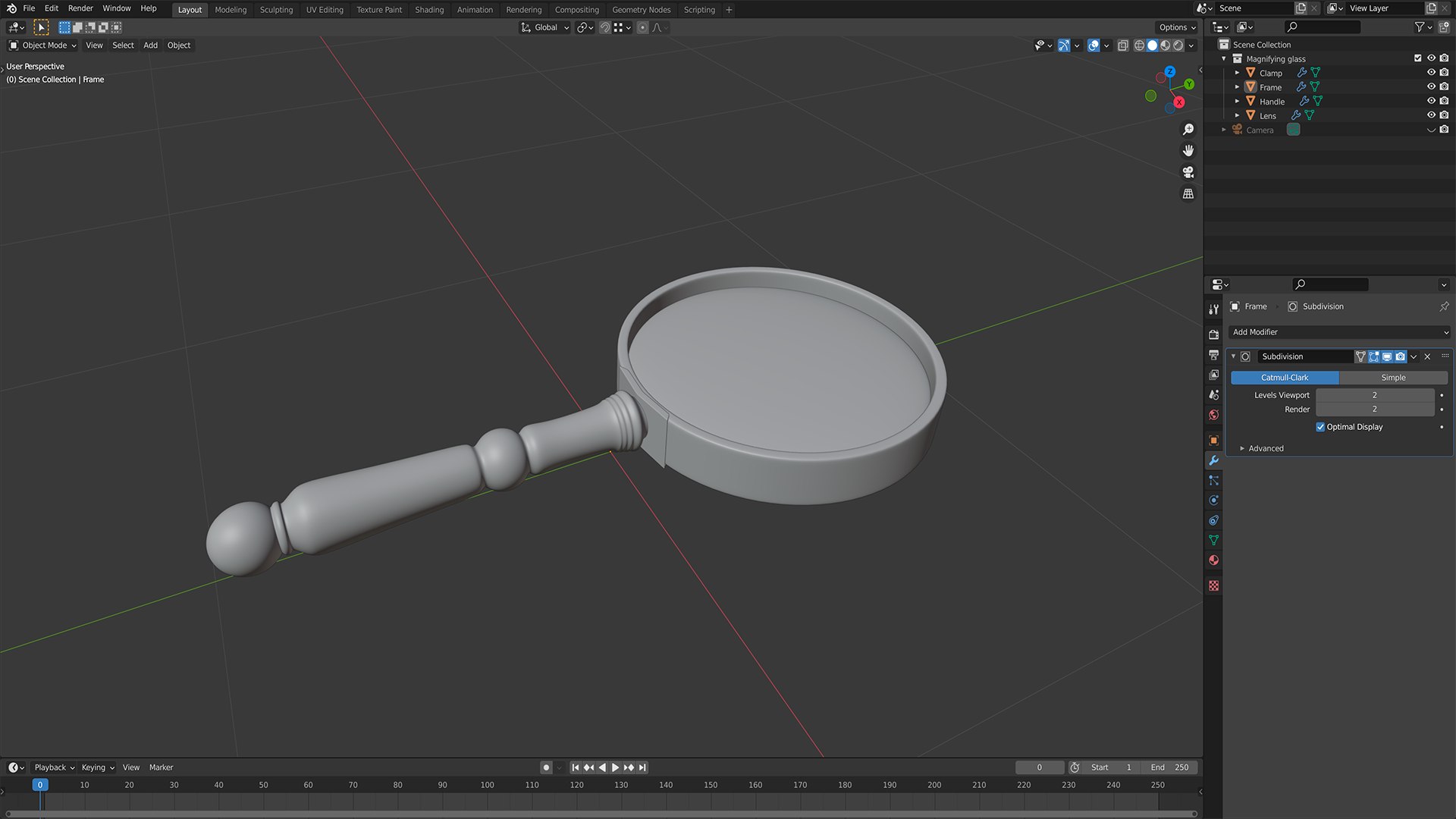Open the Scene properties tab
Viewport: 1456px width, 819px height.
pyautogui.click(x=1213, y=395)
